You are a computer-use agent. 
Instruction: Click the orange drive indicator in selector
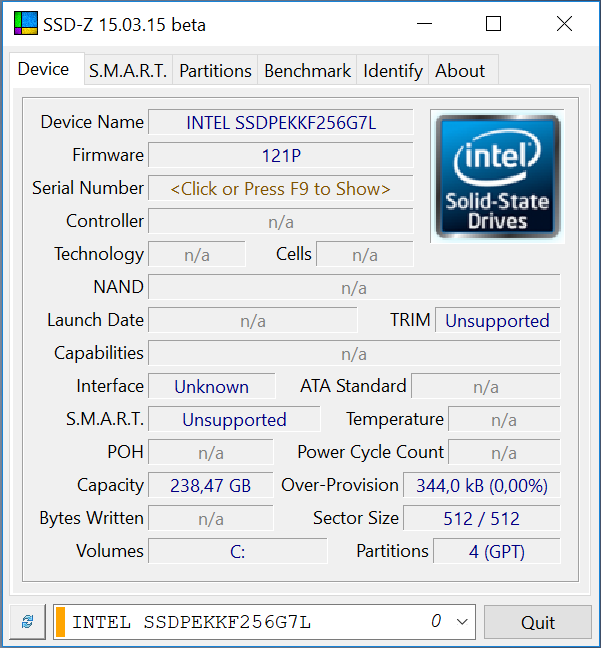point(60,622)
